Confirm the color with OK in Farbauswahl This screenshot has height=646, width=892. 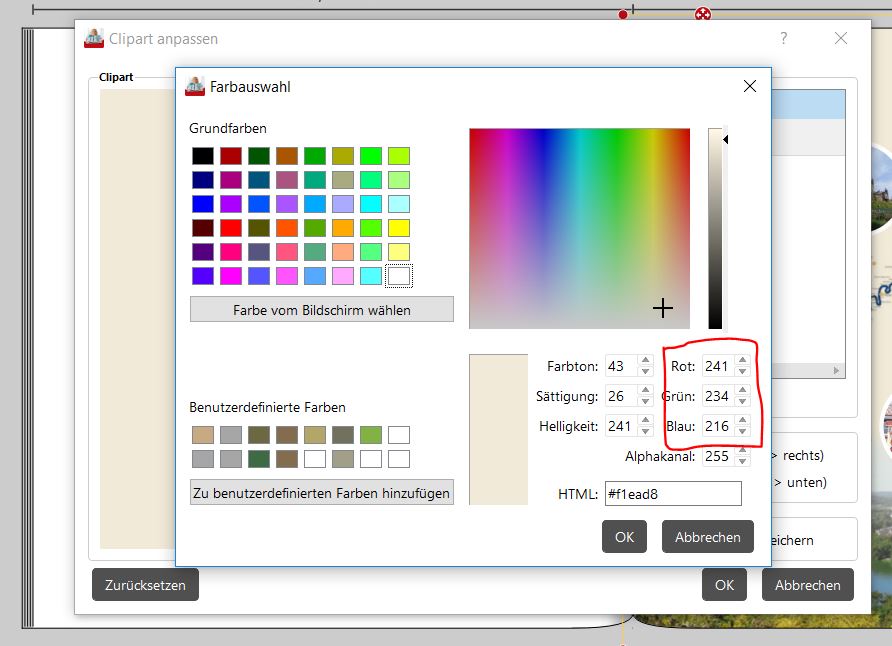[624, 537]
